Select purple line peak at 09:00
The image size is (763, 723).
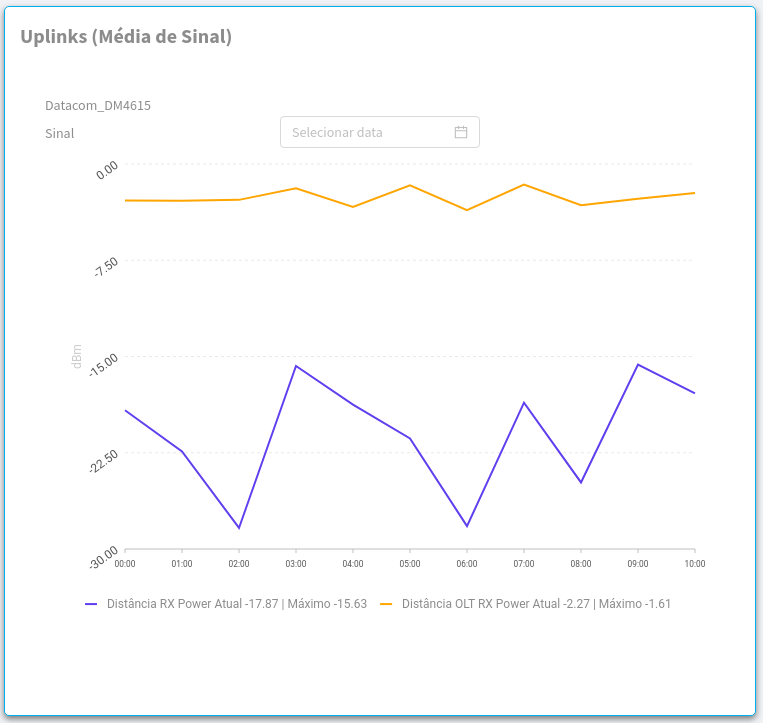tap(638, 364)
